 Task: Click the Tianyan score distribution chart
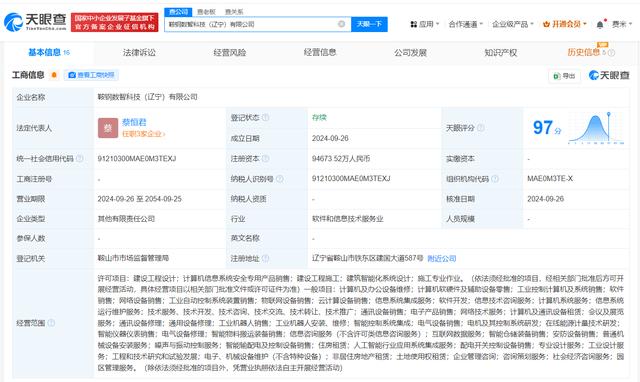596,128
